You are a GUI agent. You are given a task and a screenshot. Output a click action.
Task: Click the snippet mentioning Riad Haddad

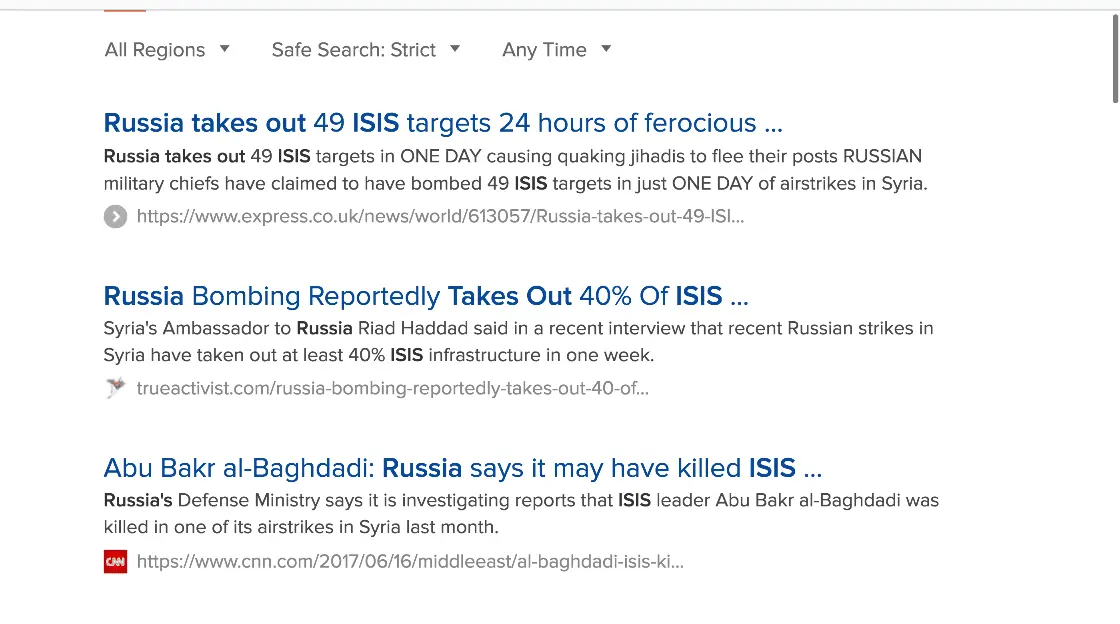(518, 342)
